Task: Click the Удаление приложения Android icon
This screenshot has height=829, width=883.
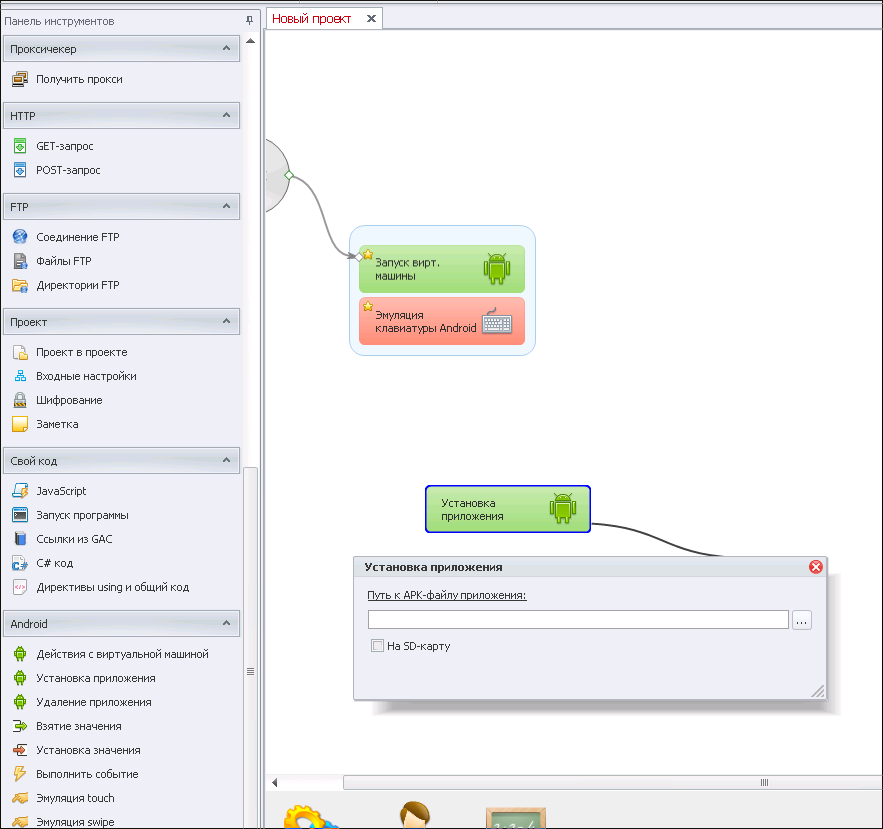Action: click(x=20, y=702)
